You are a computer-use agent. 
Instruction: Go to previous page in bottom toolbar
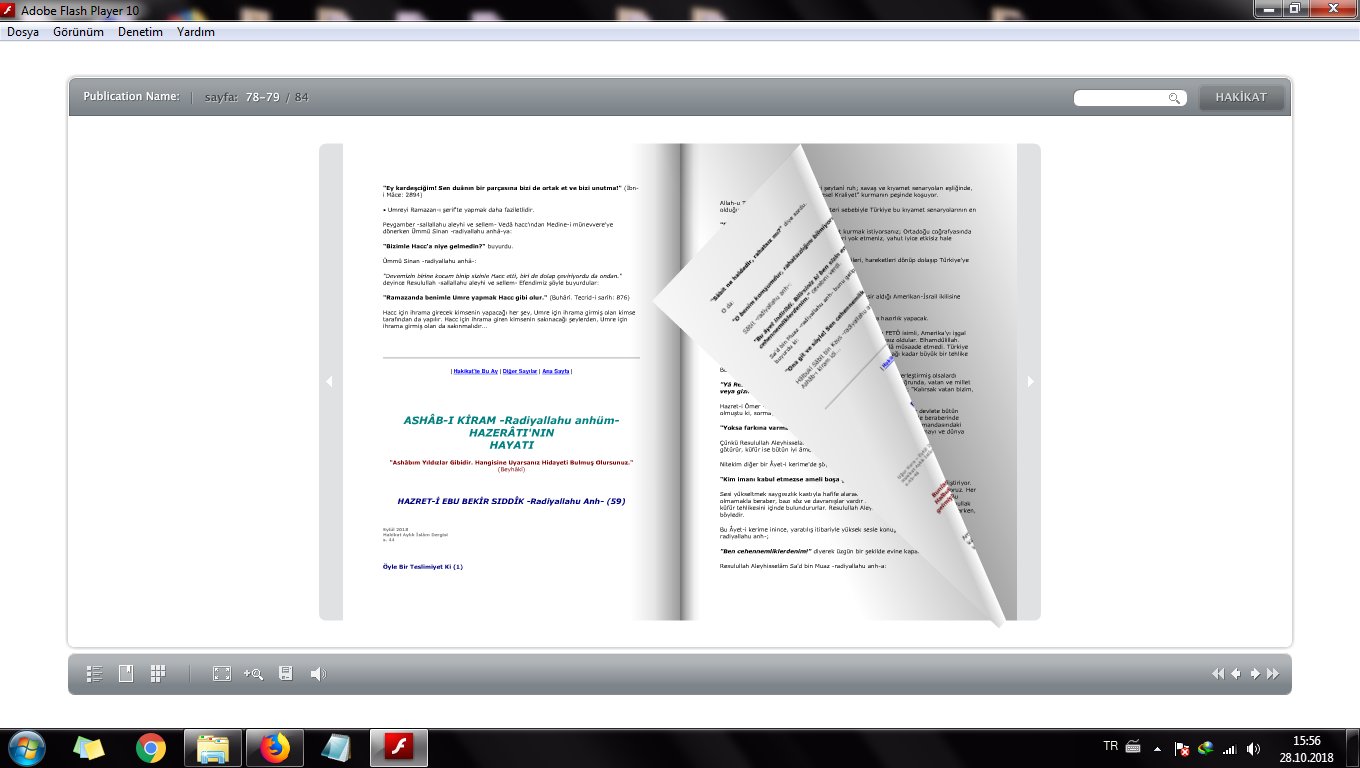click(x=1236, y=674)
